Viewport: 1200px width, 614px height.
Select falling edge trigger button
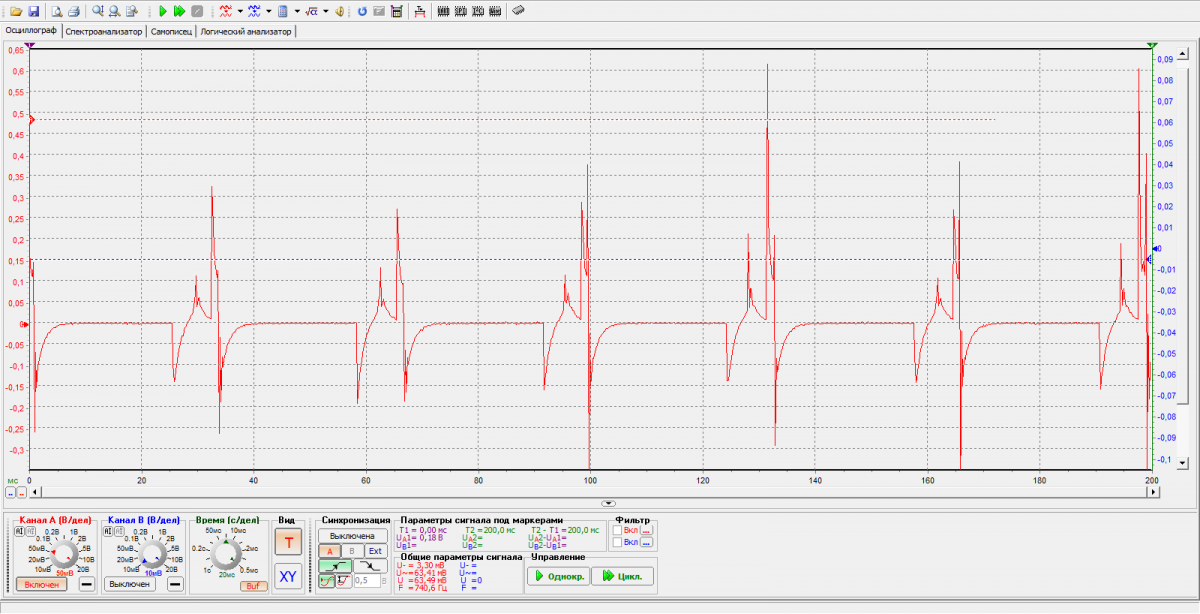(371, 566)
